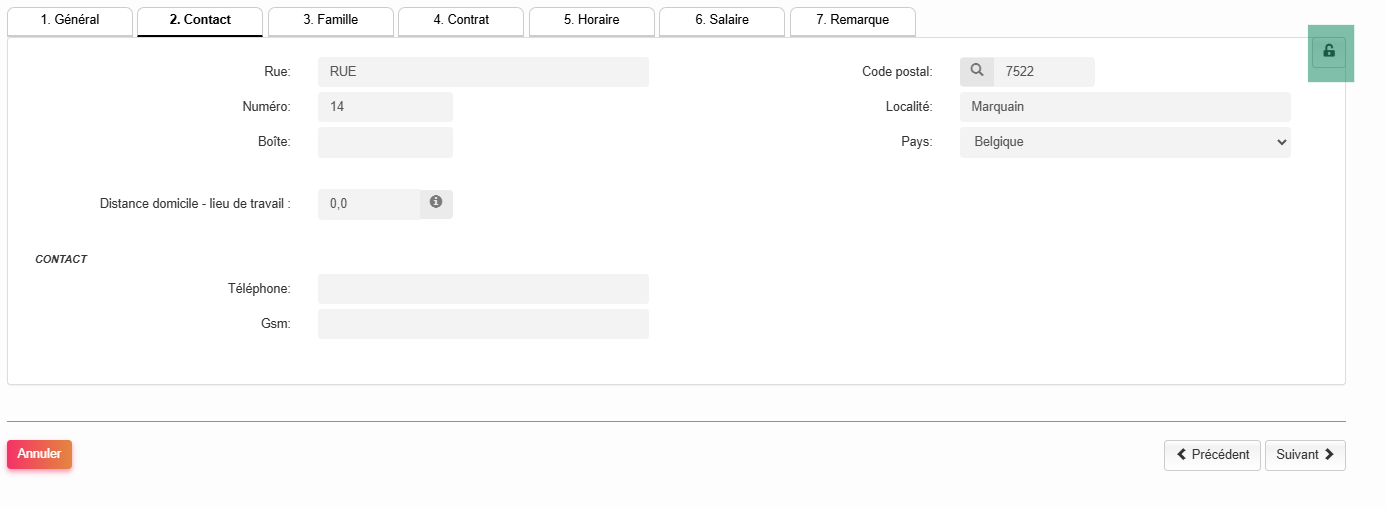Go to the 4. Contrat tab
The image size is (1386, 507).
point(461,20)
